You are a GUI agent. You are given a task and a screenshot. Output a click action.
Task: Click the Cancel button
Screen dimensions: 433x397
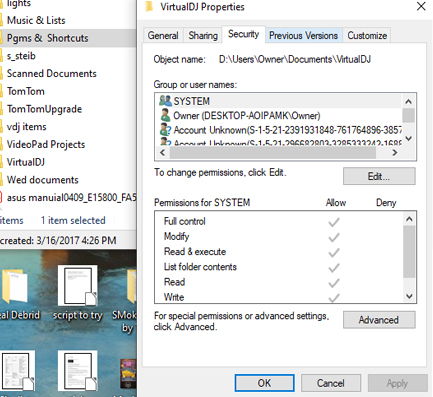point(331,383)
